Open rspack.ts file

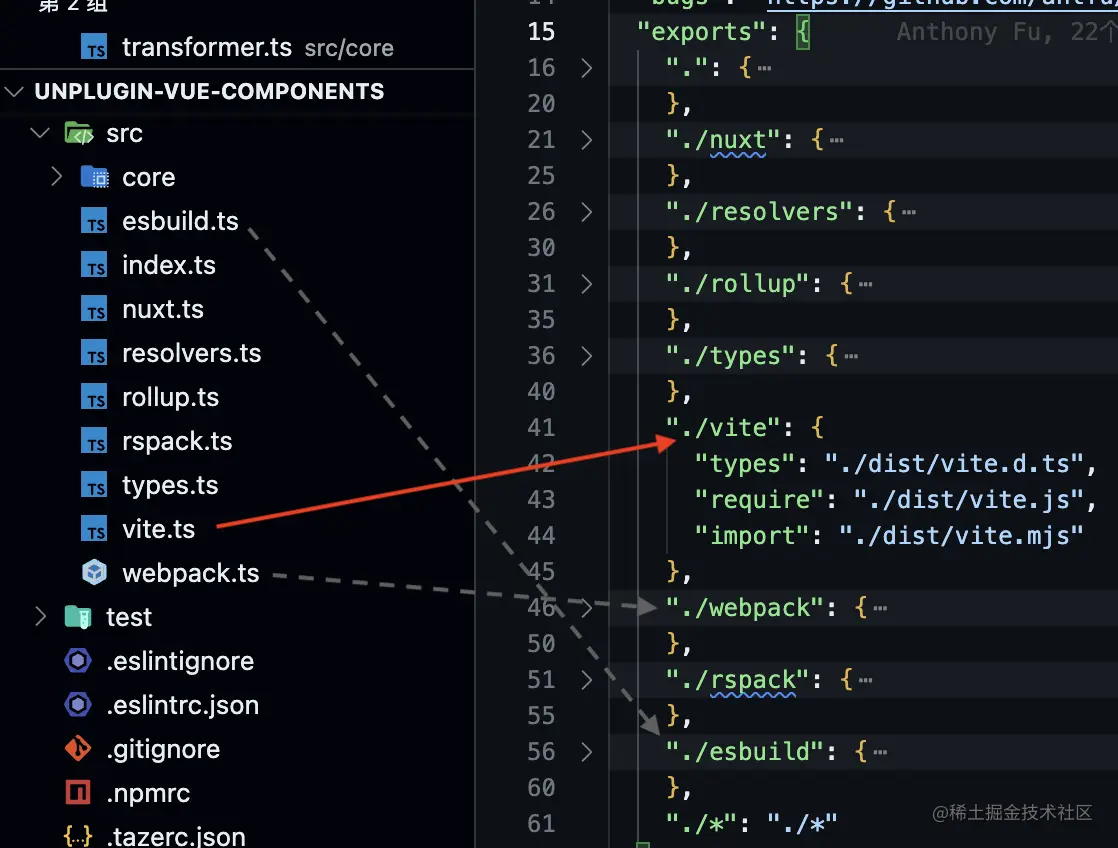[177, 441]
